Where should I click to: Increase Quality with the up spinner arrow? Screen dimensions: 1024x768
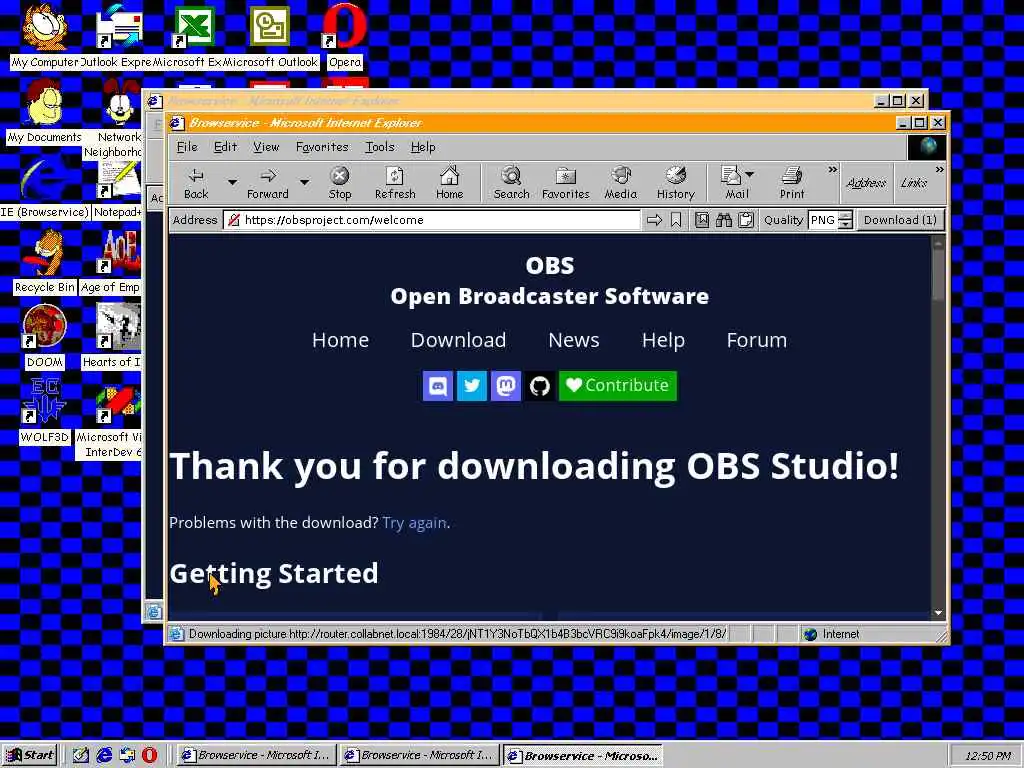pos(845,216)
